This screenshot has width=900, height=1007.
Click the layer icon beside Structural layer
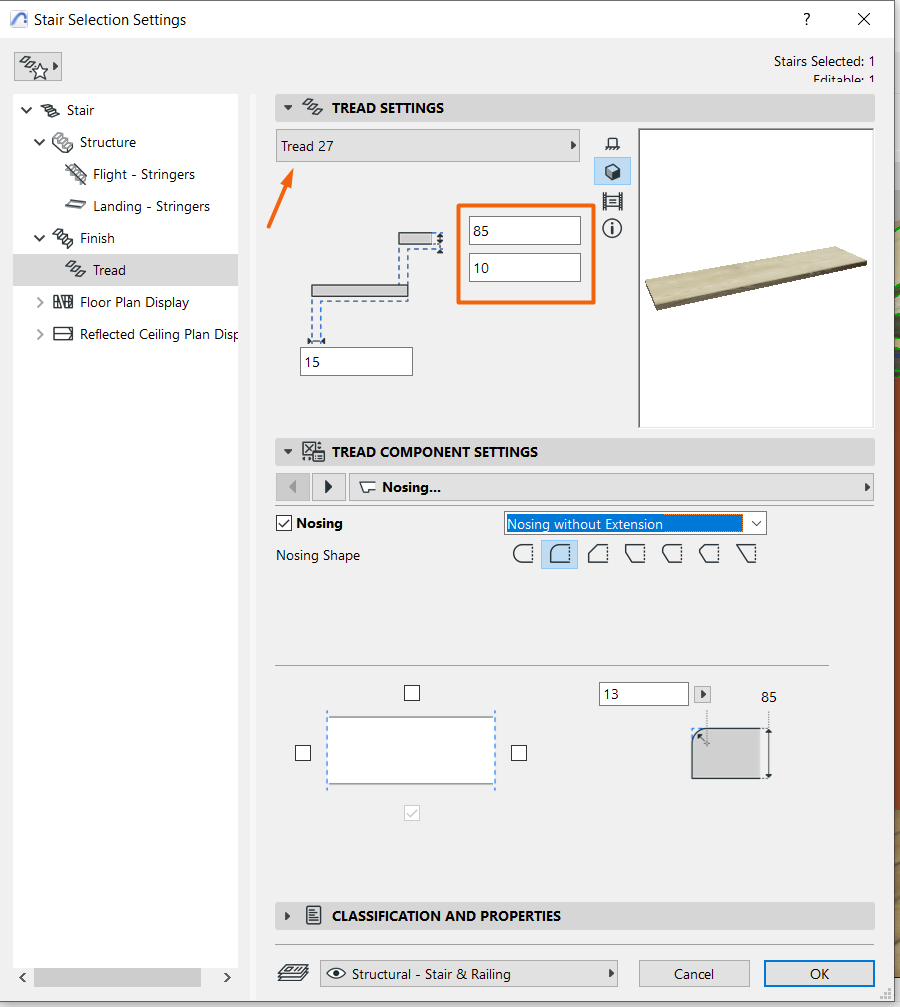(293, 973)
